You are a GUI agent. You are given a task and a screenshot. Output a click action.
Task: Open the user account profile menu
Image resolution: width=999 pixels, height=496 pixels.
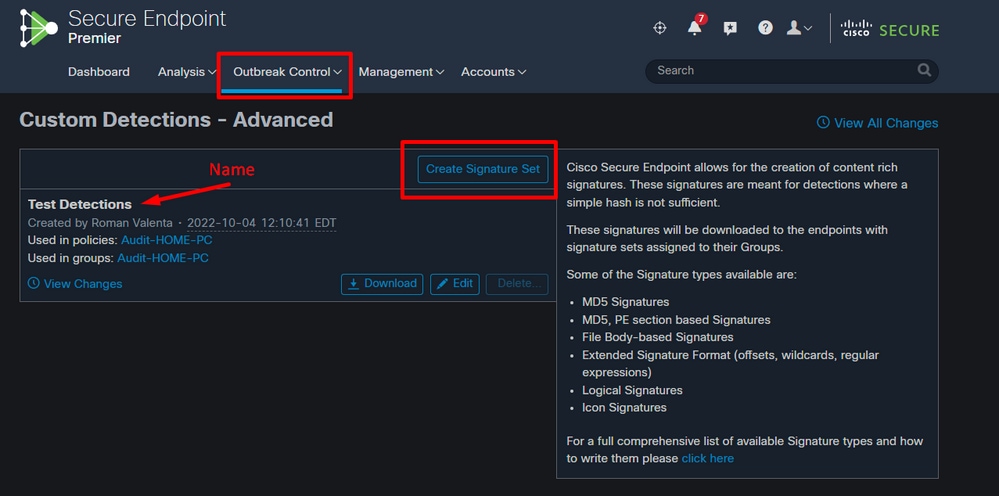pos(799,28)
